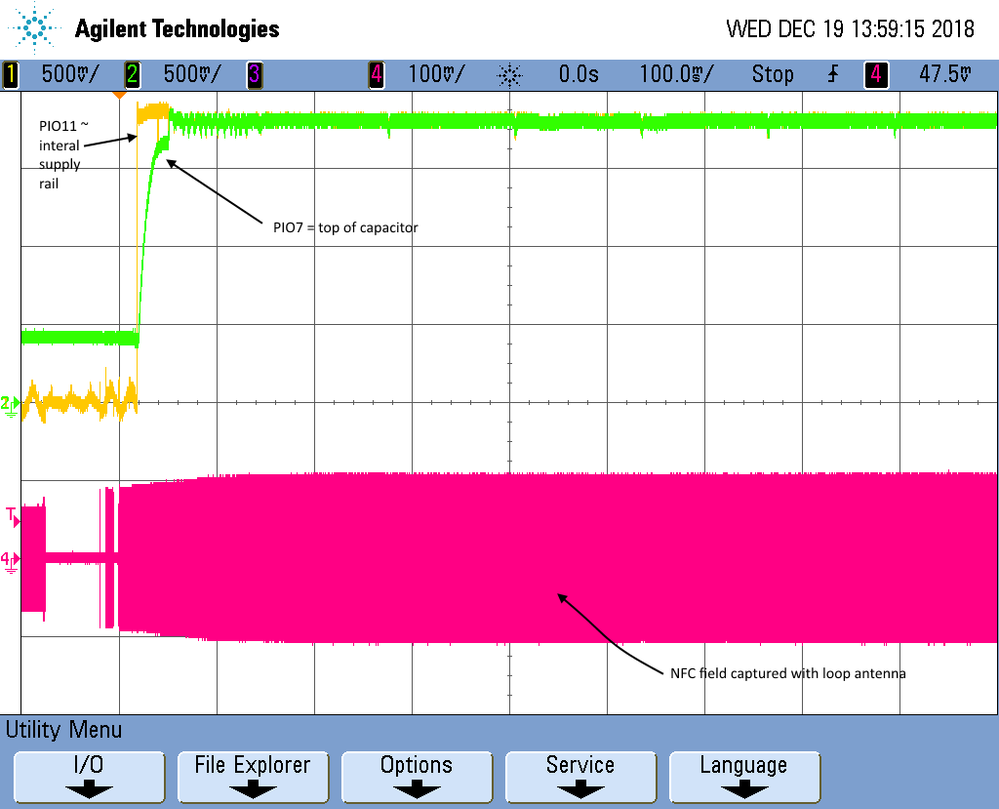Viewport: 999px width, 809px height.
Task: Click channel 2 ground level marker
Action: point(10,405)
